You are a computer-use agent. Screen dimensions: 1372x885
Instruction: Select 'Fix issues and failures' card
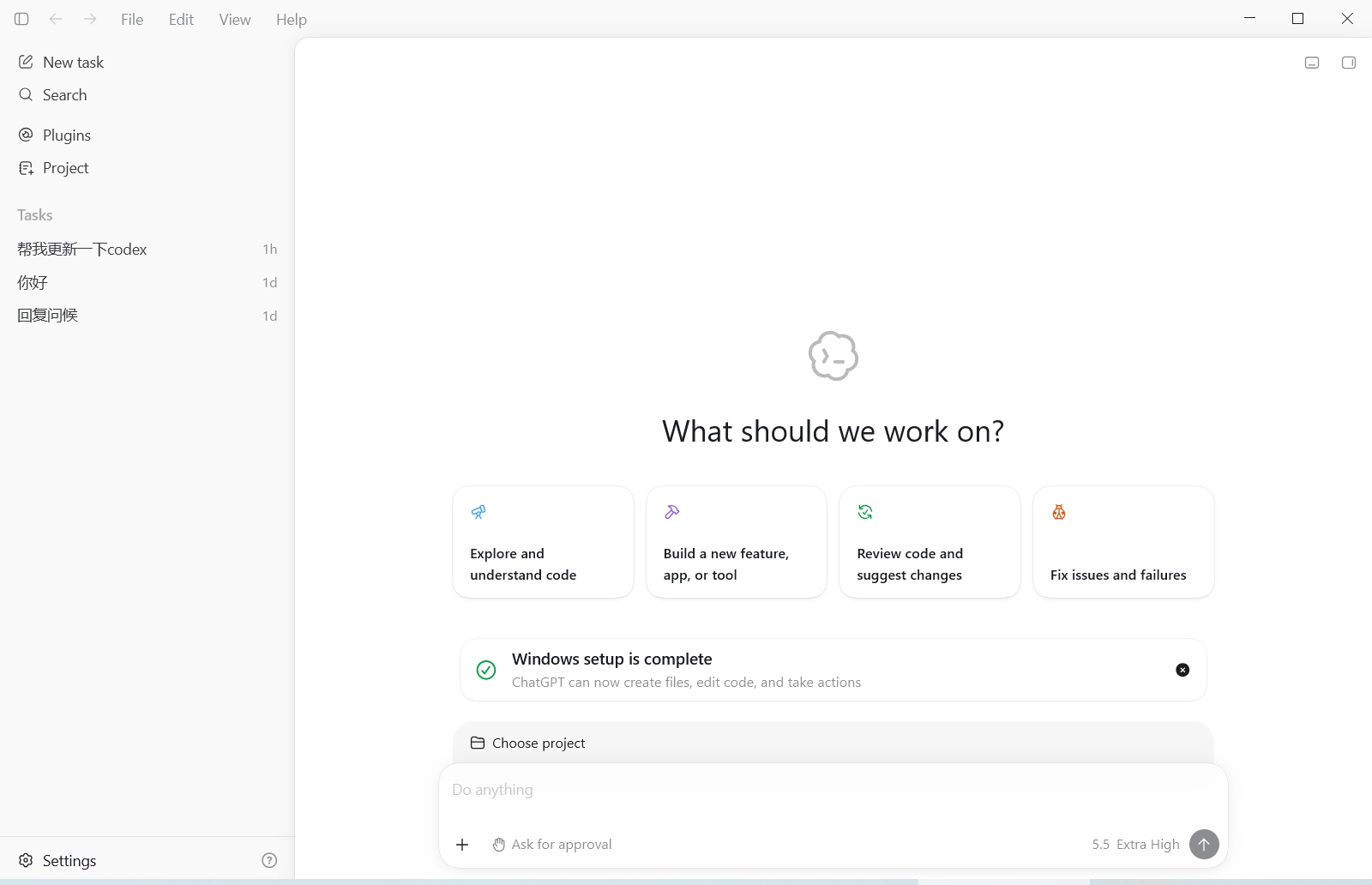pyautogui.click(x=1123, y=542)
